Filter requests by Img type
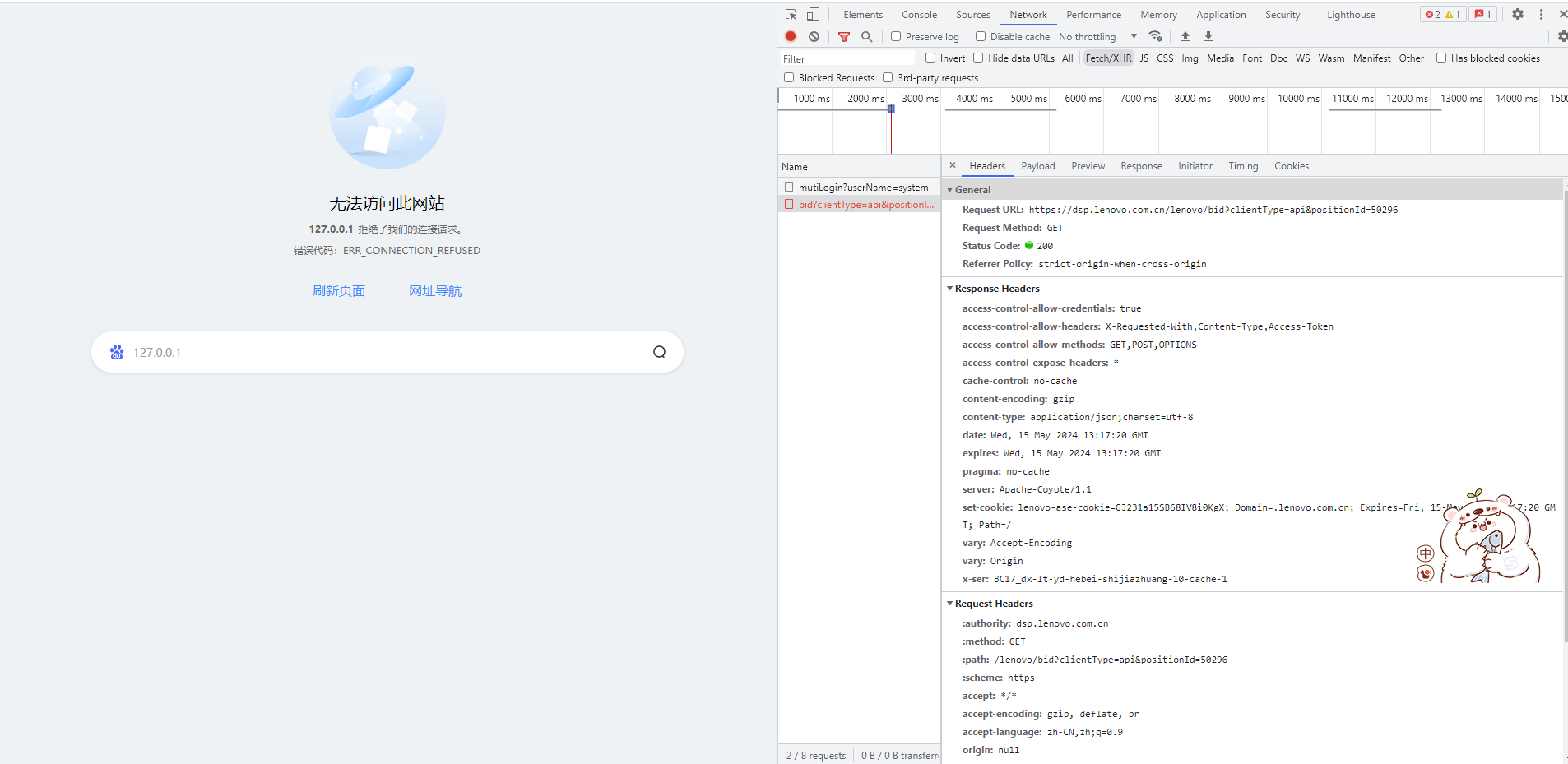Viewport: 1568px width, 764px height. [x=1190, y=58]
